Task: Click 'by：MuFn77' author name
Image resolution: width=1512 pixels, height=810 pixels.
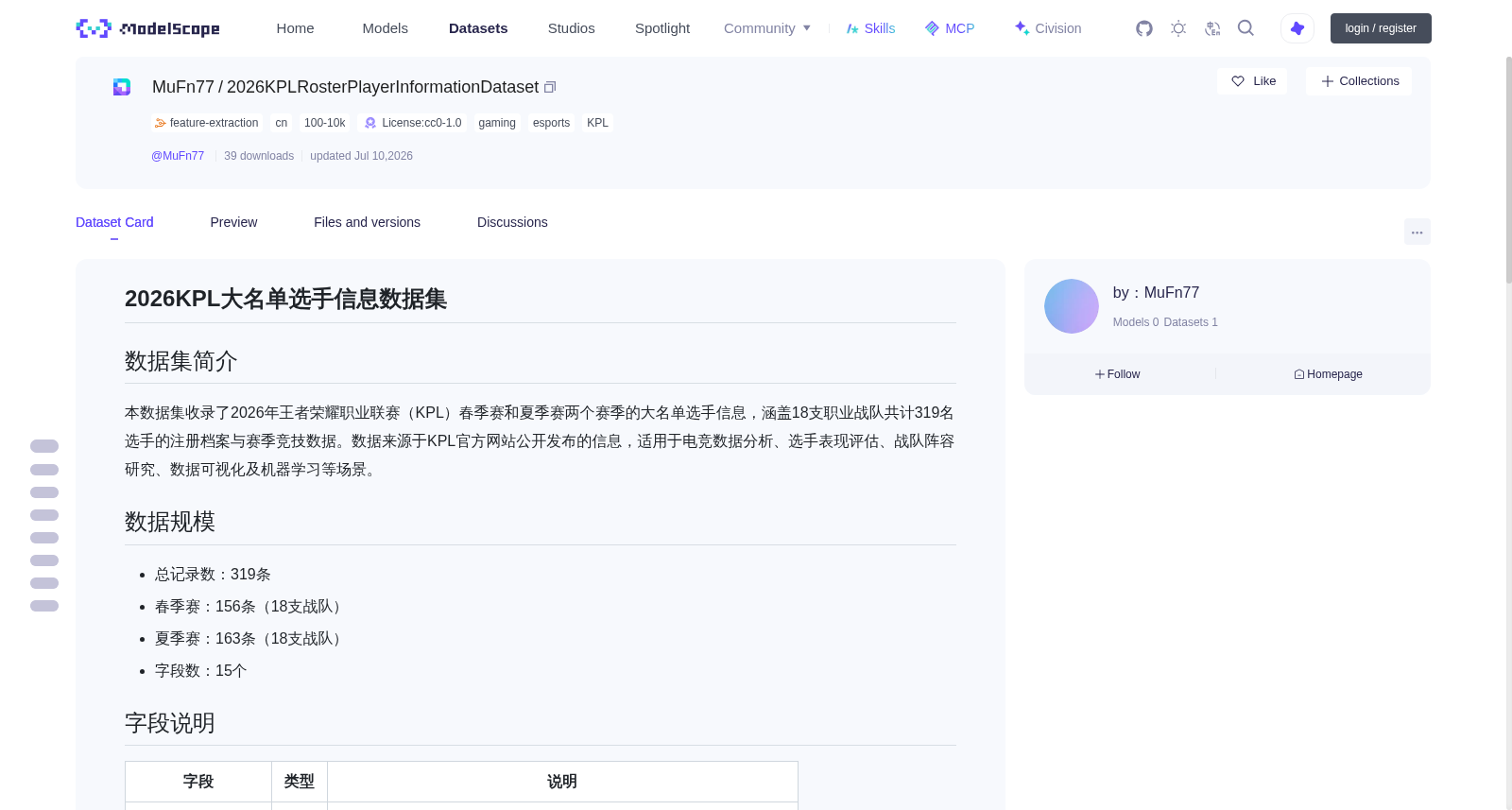Action: 1156,293
